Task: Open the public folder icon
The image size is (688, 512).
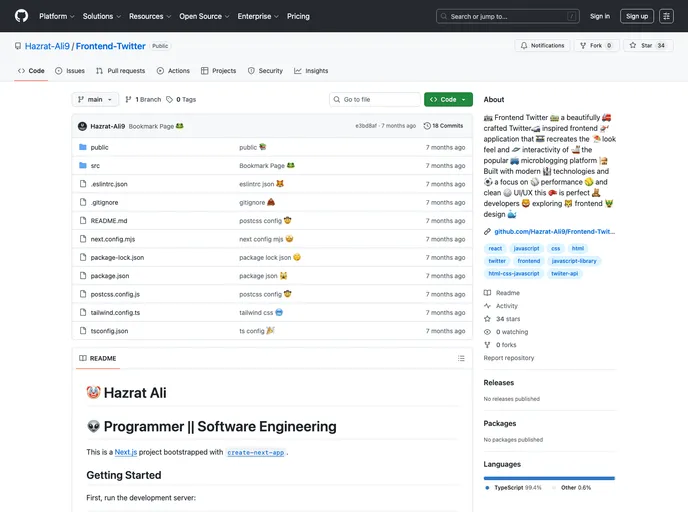Action: pyautogui.click(x=82, y=147)
